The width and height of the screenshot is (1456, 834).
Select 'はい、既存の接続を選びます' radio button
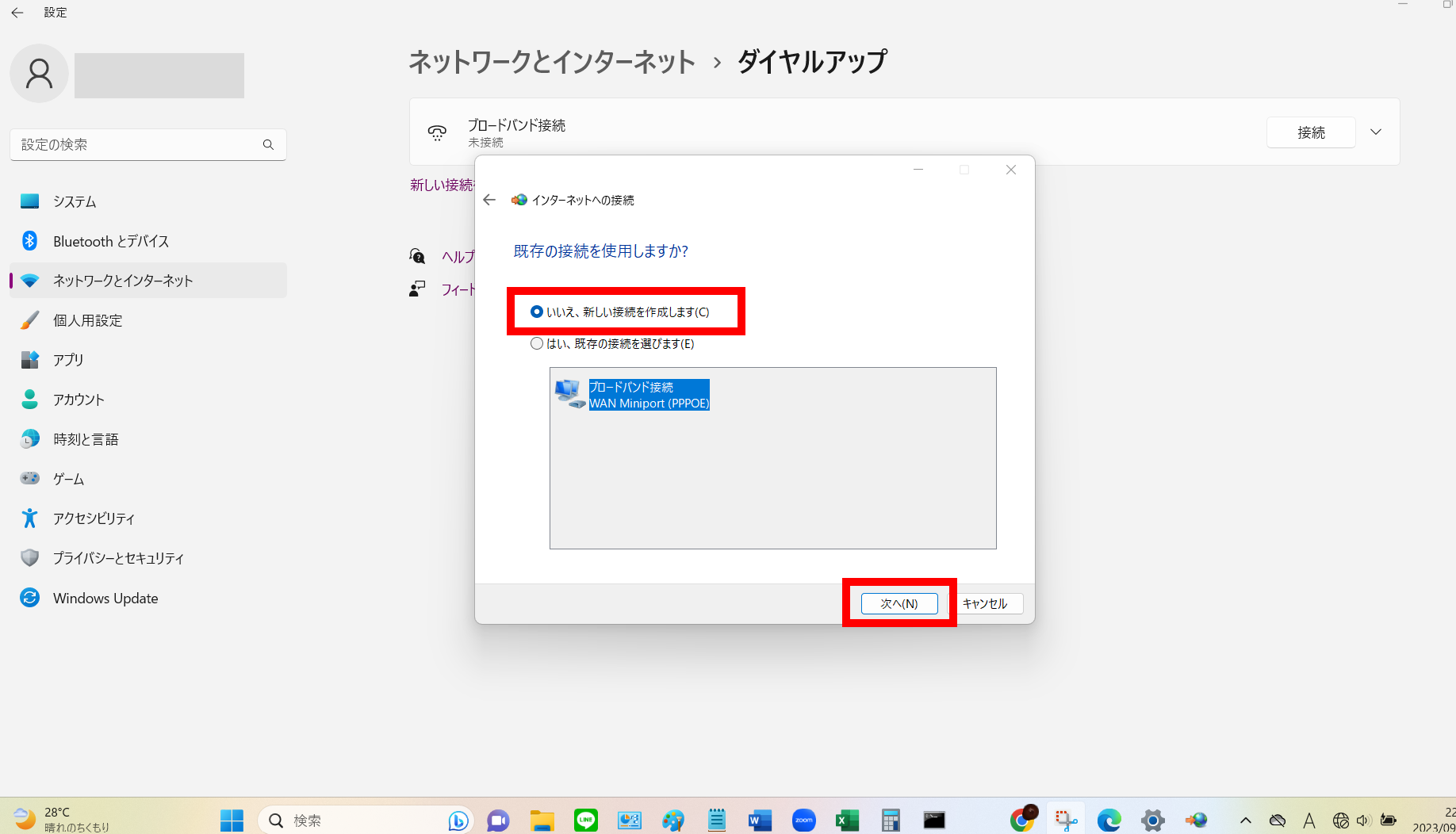point(537,343)
